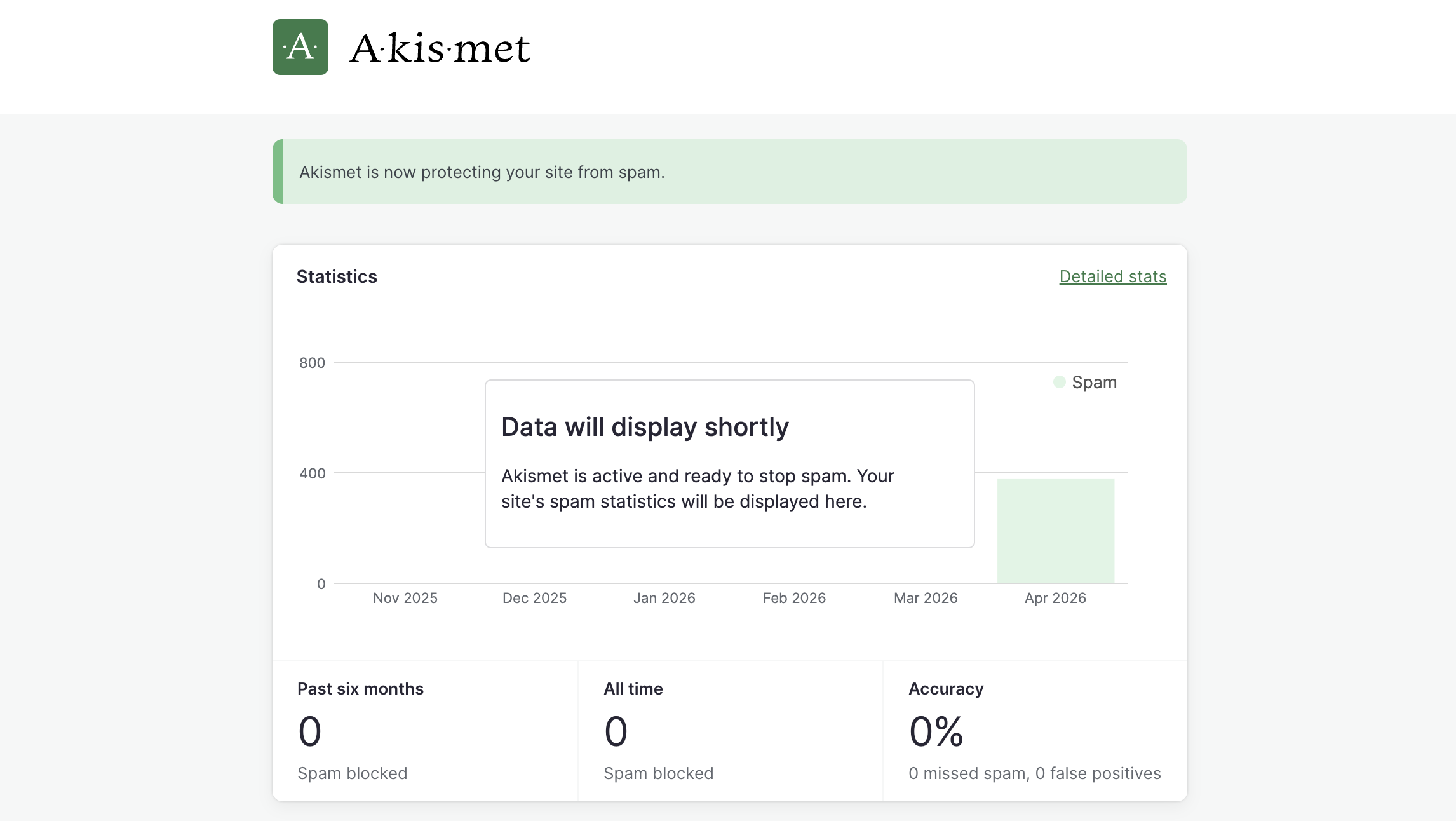The image size is (1456, 821).
Task: Click '0 missed spam, 0 false positives'
Action: coord(1035,773)
